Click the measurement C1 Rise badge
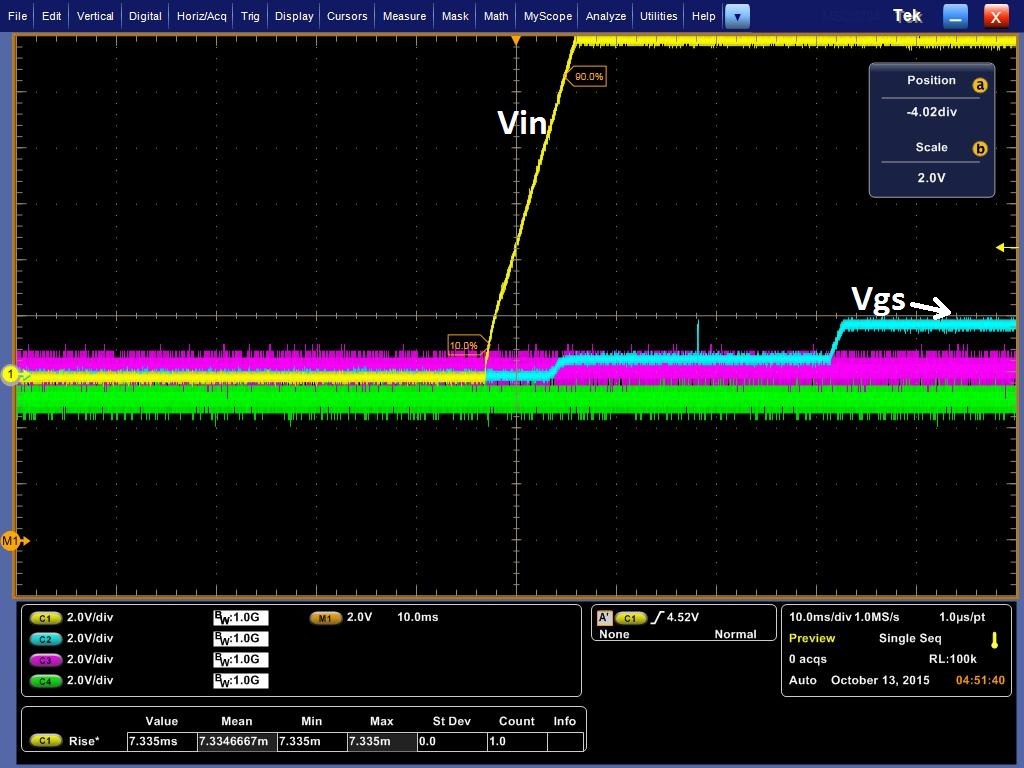This screenshot has height=768, width=1024. 45,741
